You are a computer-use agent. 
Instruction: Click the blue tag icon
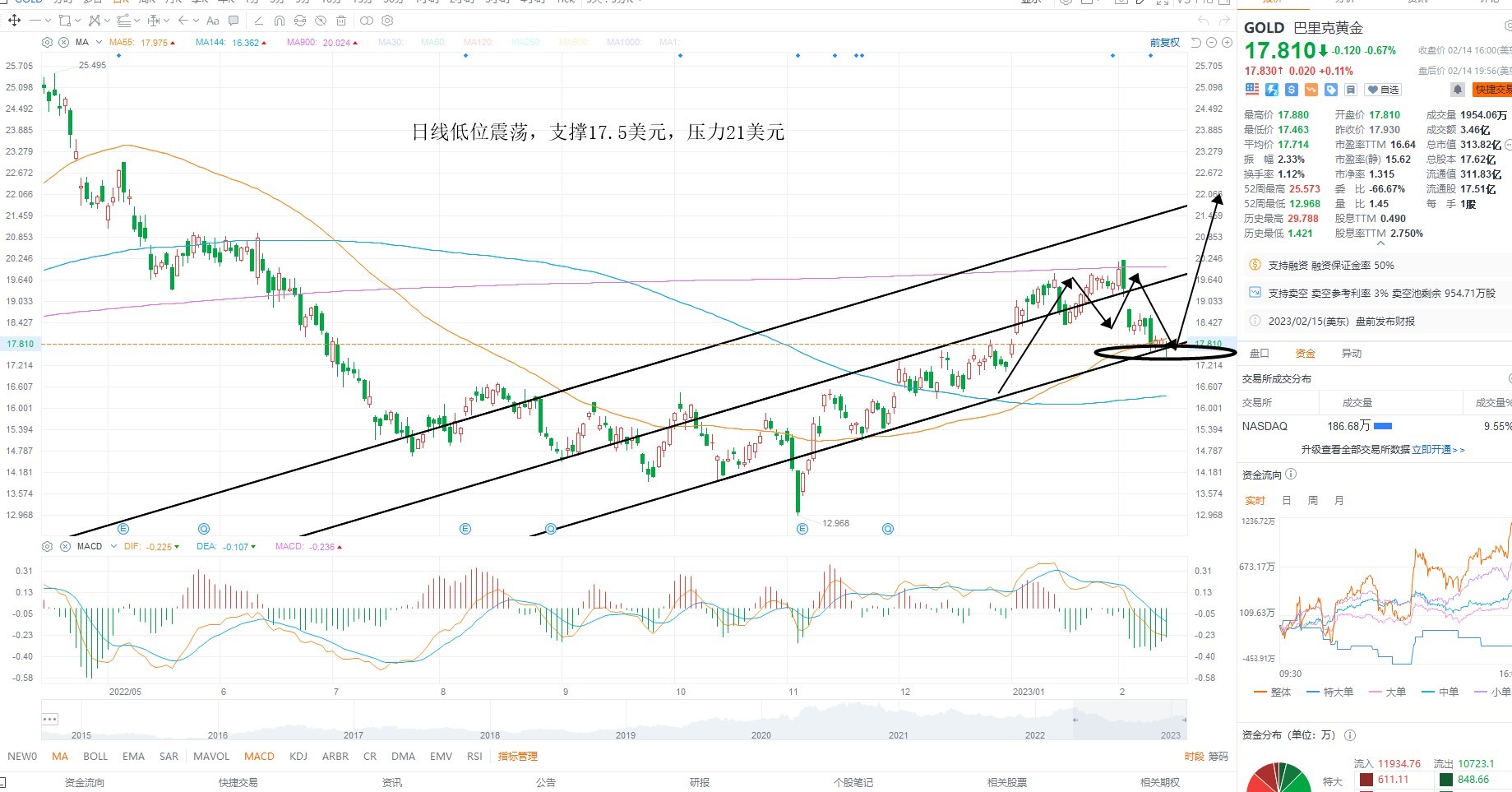click(1331, 89)
